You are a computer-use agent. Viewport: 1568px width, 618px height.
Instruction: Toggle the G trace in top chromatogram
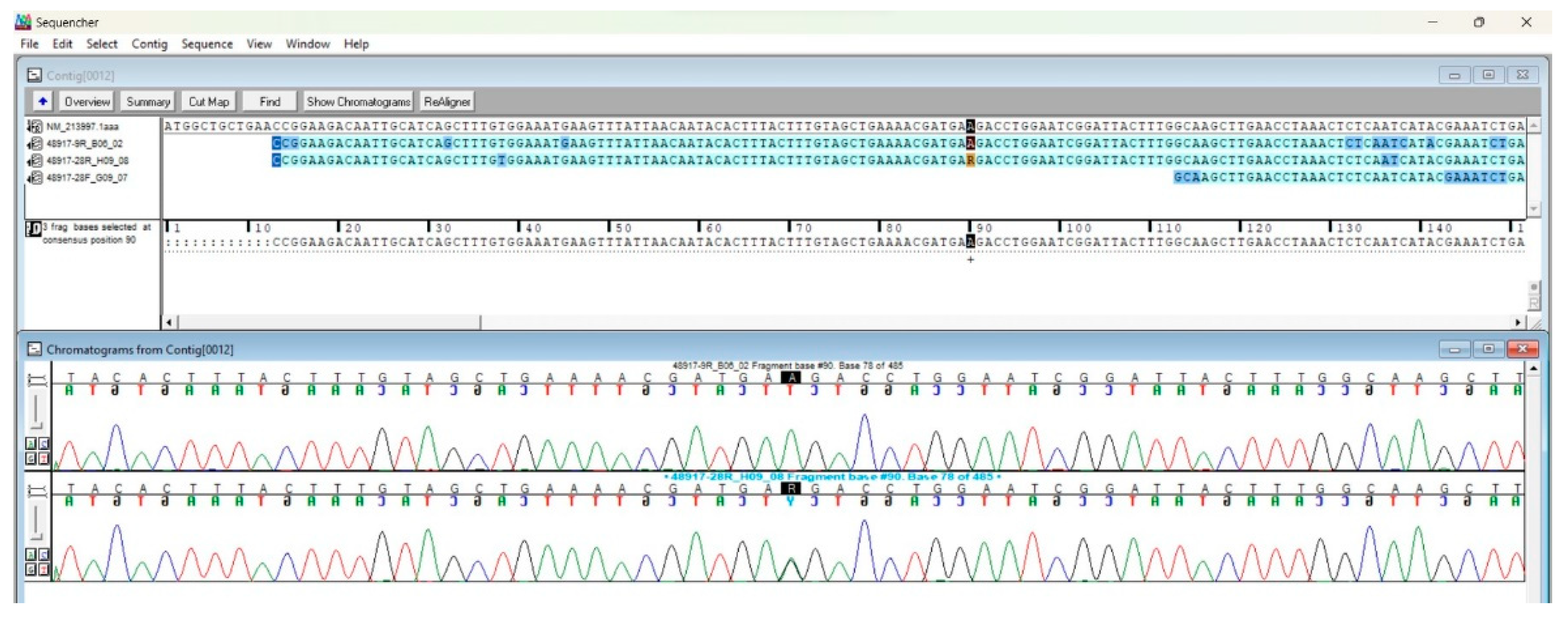pos(31,459)
